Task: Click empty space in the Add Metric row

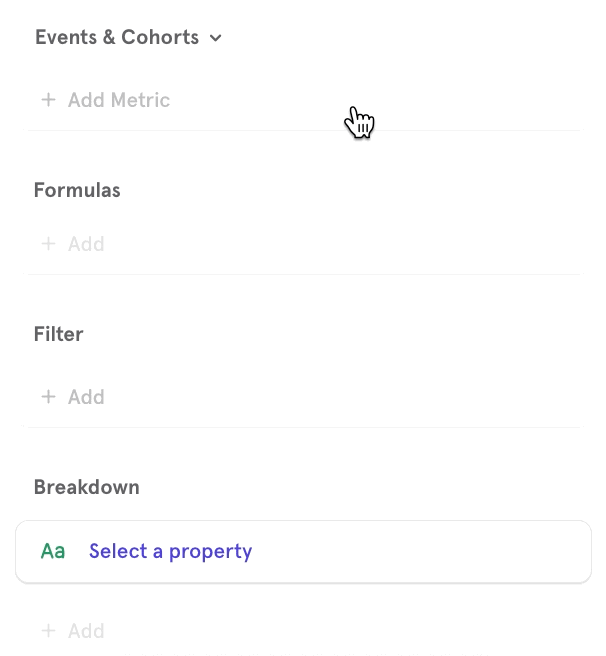Action: pos(450,100)
